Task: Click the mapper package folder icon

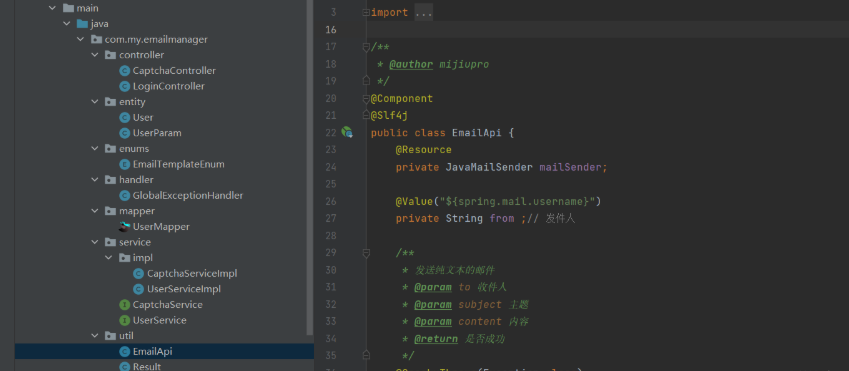Action: [x=110, y=211]
